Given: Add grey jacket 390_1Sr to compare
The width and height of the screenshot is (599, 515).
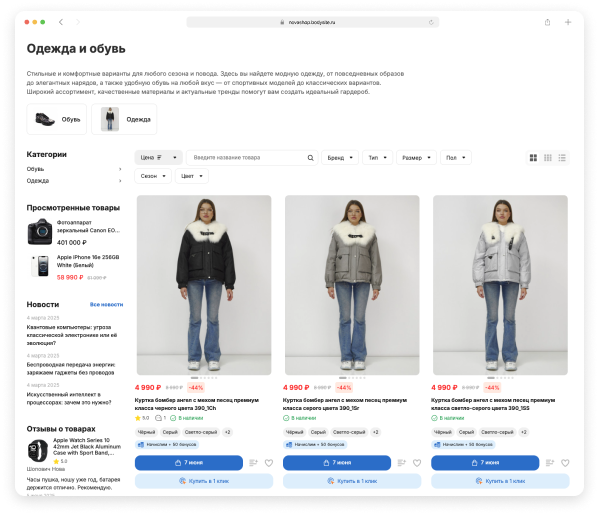Looking at the screenshot, I should [x=401, y=463].
